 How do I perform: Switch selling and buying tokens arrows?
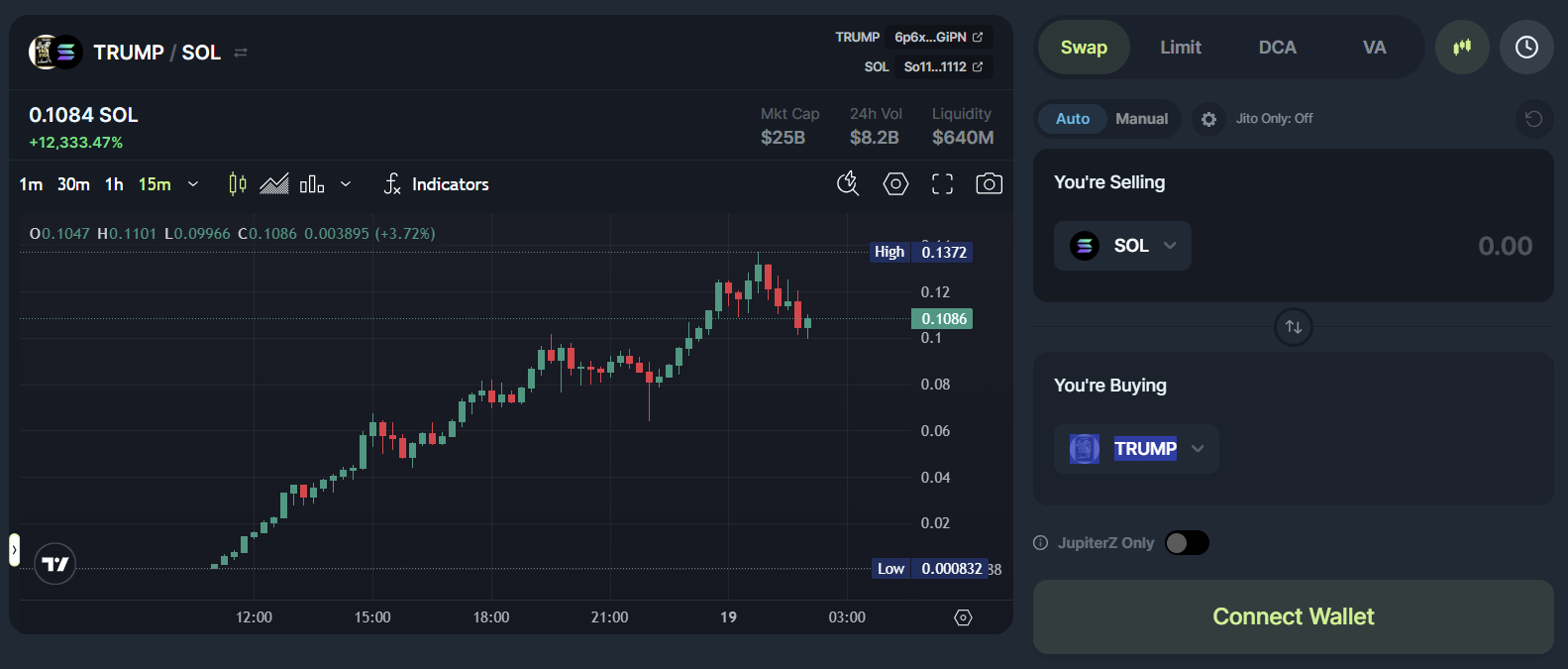[x=1294, y=327]
